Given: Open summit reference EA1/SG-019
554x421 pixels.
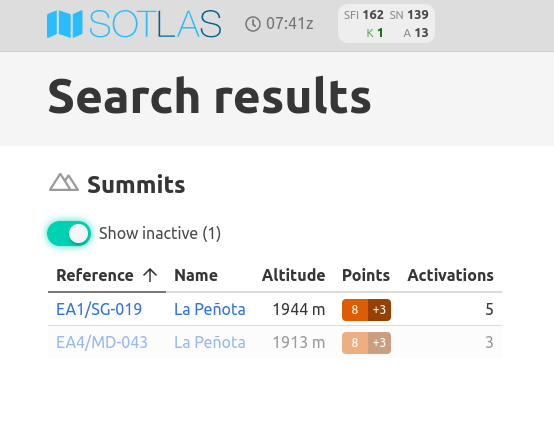Looking at the screenshot, I should click(99, 309).
